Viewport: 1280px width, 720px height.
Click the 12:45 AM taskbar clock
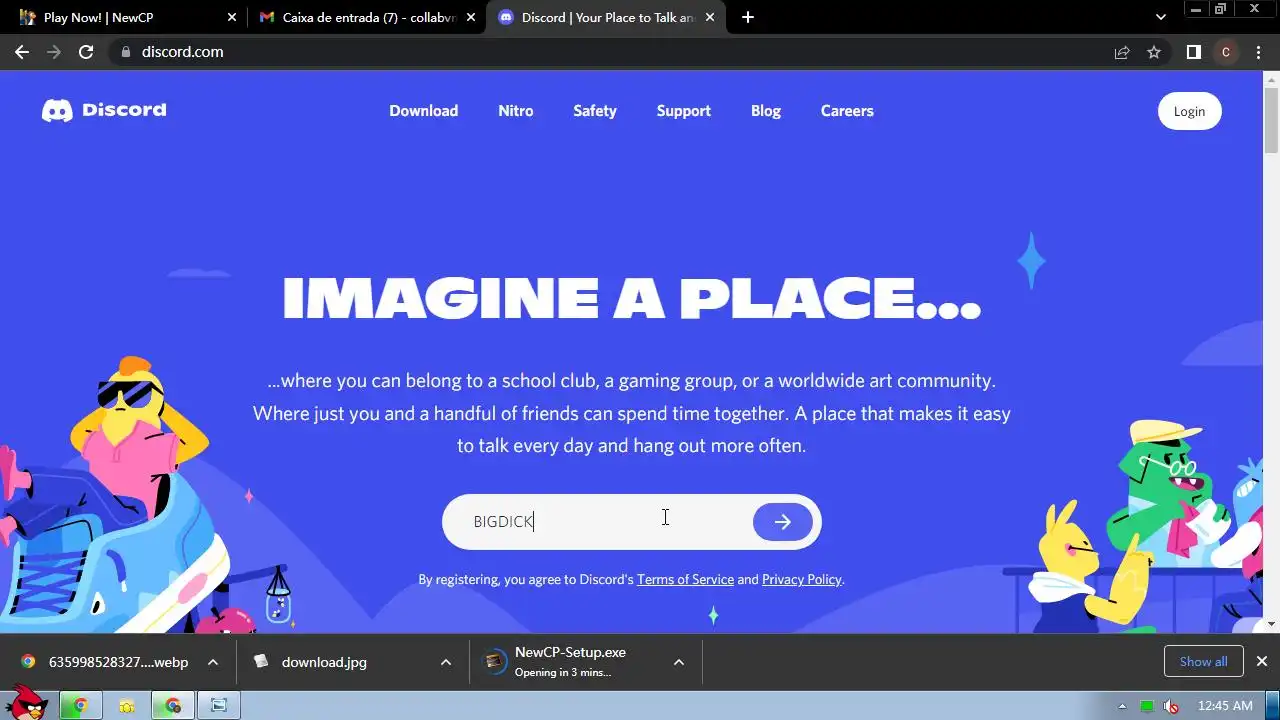tap(1225, 706)
